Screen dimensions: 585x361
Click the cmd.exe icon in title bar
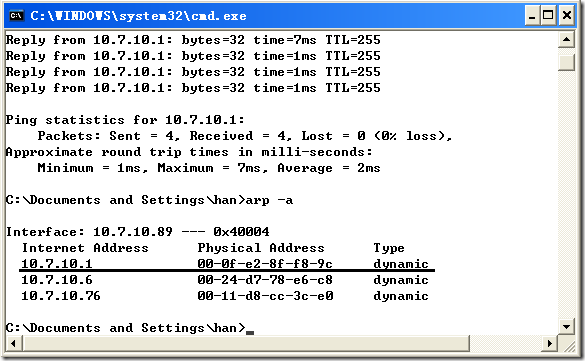[16, 16]
